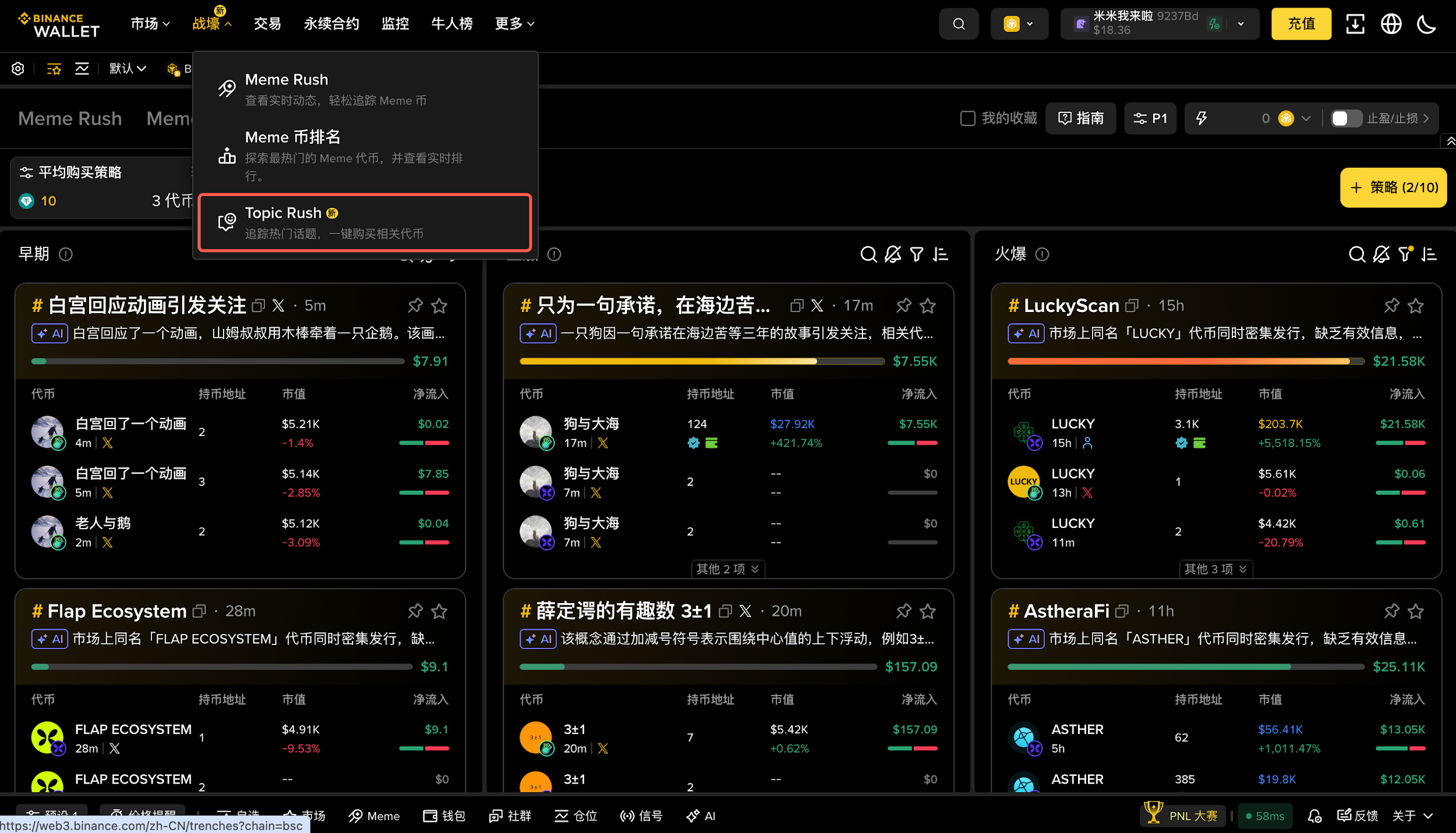Viewport: 1456px width, 833px height.
Task: Enable the 我的收藏 checkbox
Action: [x=968, y=118]
